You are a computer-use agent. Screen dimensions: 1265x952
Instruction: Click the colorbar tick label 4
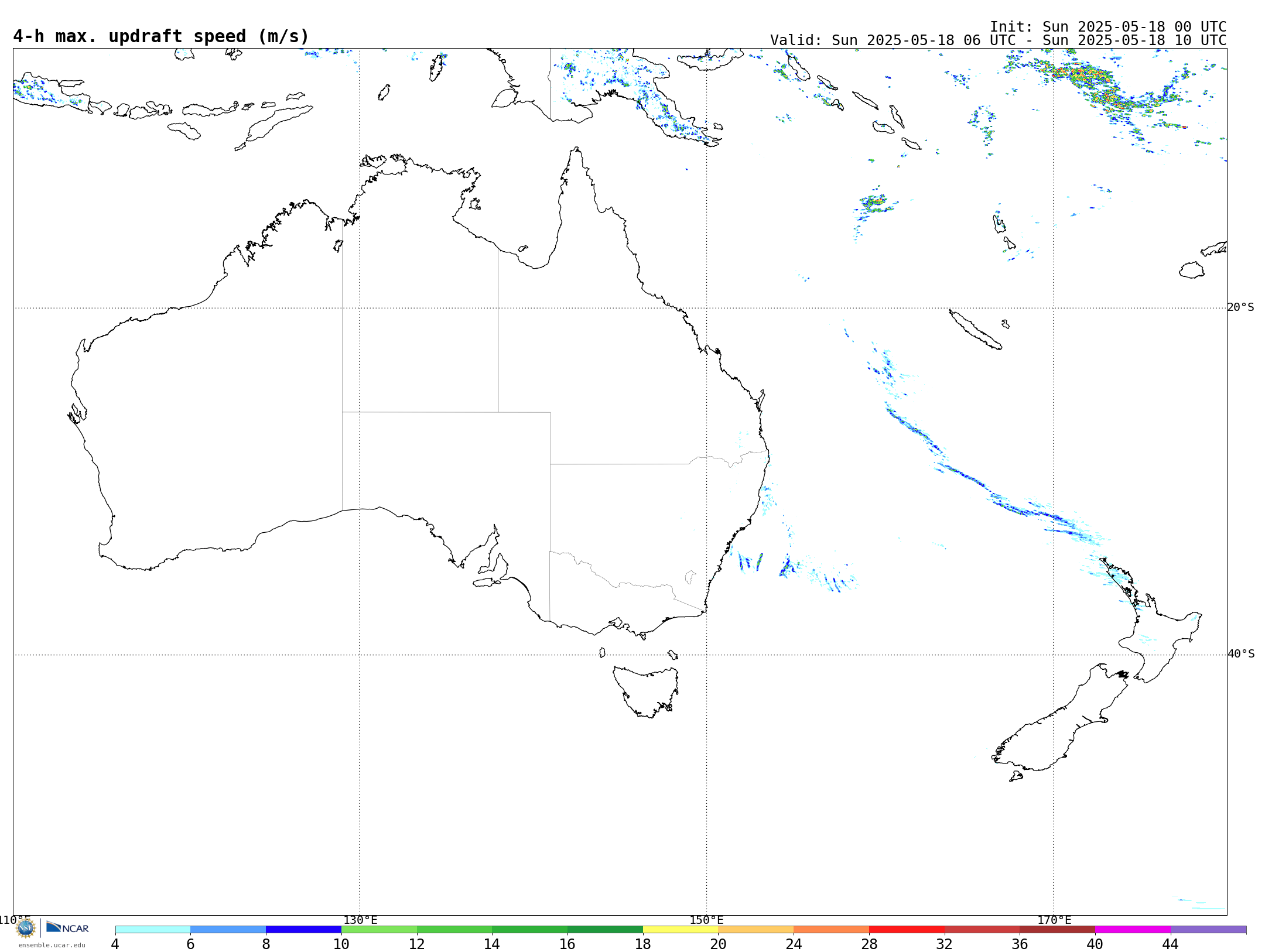115,944
